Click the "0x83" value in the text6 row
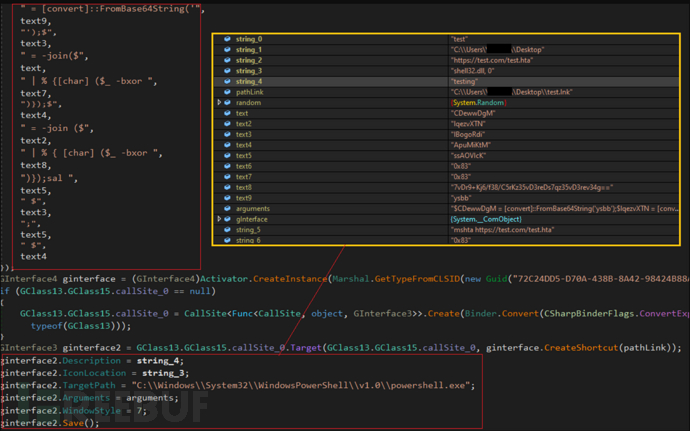Screen dimensions: 690x431 (461, 166)
